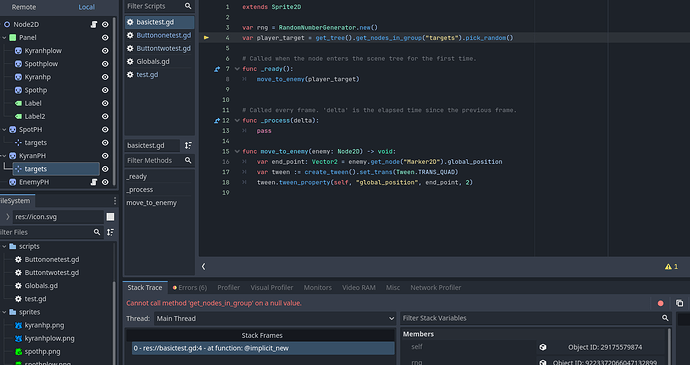
Task: Toggle visibility of SpotPH node
Action: point(105,129)
